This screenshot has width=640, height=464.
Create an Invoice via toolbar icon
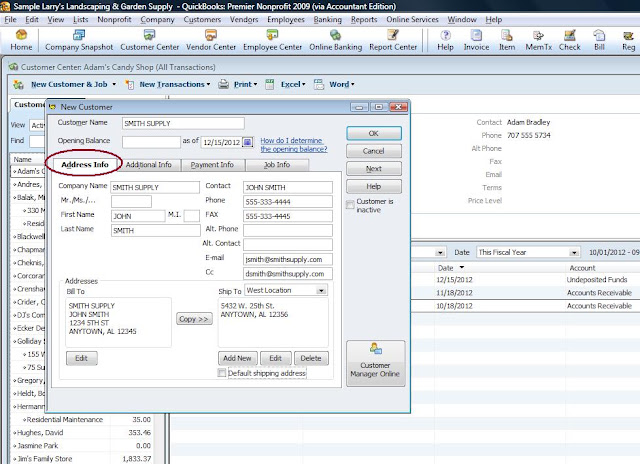coord(476,40)
